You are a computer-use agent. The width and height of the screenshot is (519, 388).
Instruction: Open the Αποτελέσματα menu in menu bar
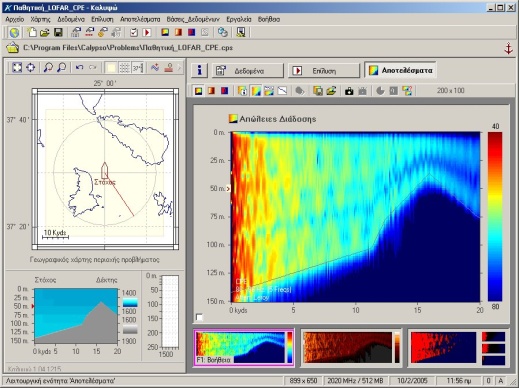(140, 19)
